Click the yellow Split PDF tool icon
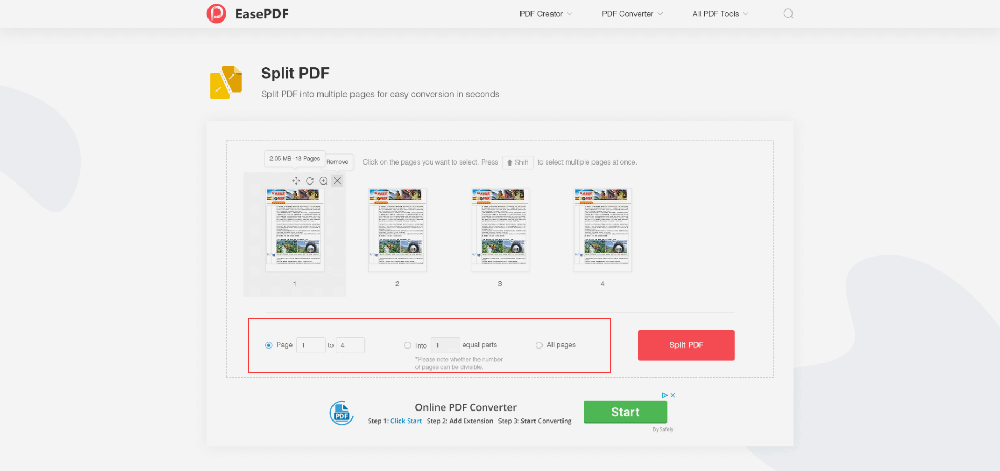The width and height of the screenshot is (1000, 471). (226, 83)
